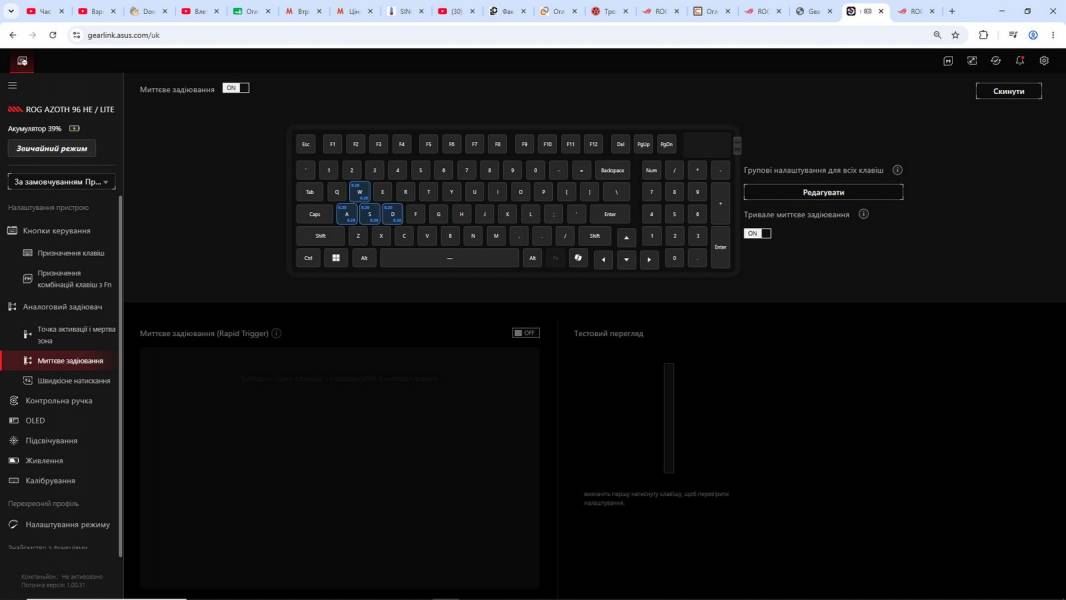Open the За замовчуванням profile dropdown

[61, 181]
